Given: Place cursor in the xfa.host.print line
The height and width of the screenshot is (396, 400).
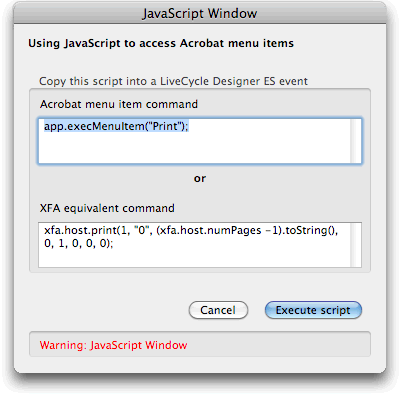Looking at the screenshot, I should (x=191, y=230).
